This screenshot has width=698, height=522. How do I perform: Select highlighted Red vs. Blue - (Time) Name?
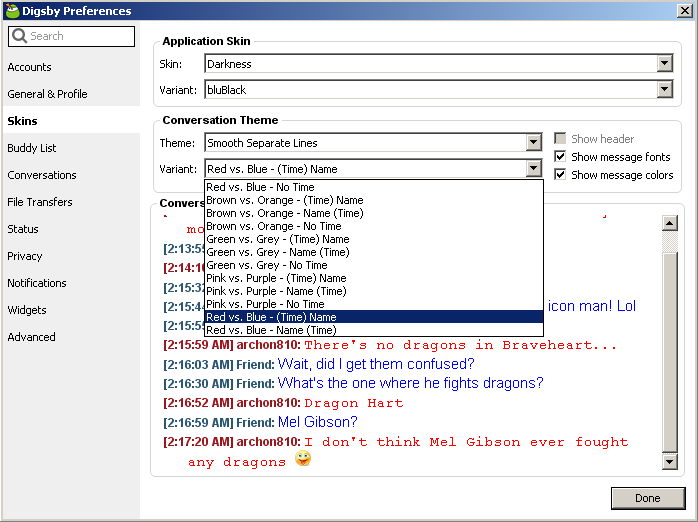pos(374,317)
